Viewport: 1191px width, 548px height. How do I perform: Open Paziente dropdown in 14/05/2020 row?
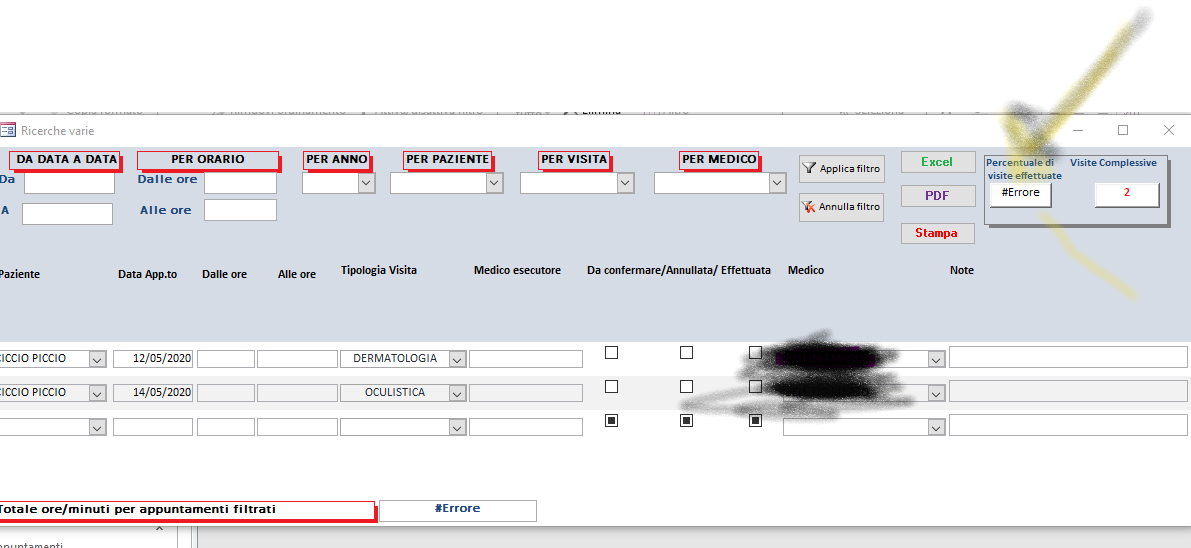pyautogui.click(x=97, y=393)
